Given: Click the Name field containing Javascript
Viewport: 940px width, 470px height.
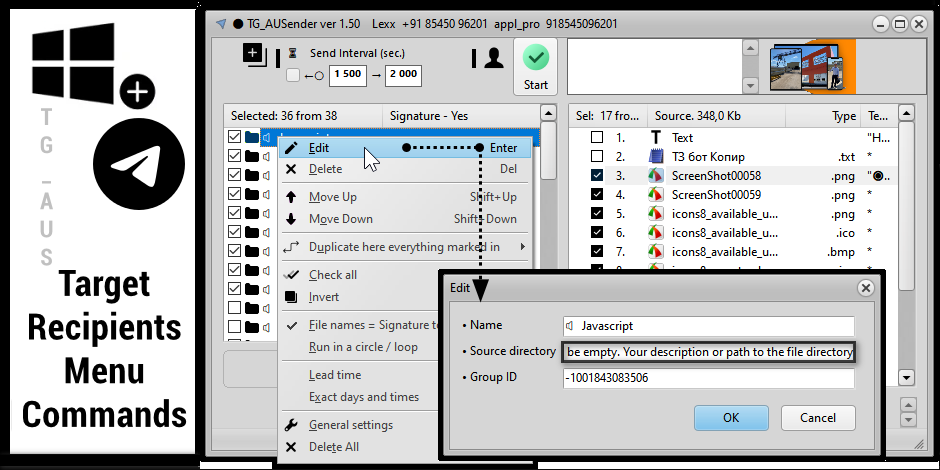Looking at the screenshot, I should 709,326.
